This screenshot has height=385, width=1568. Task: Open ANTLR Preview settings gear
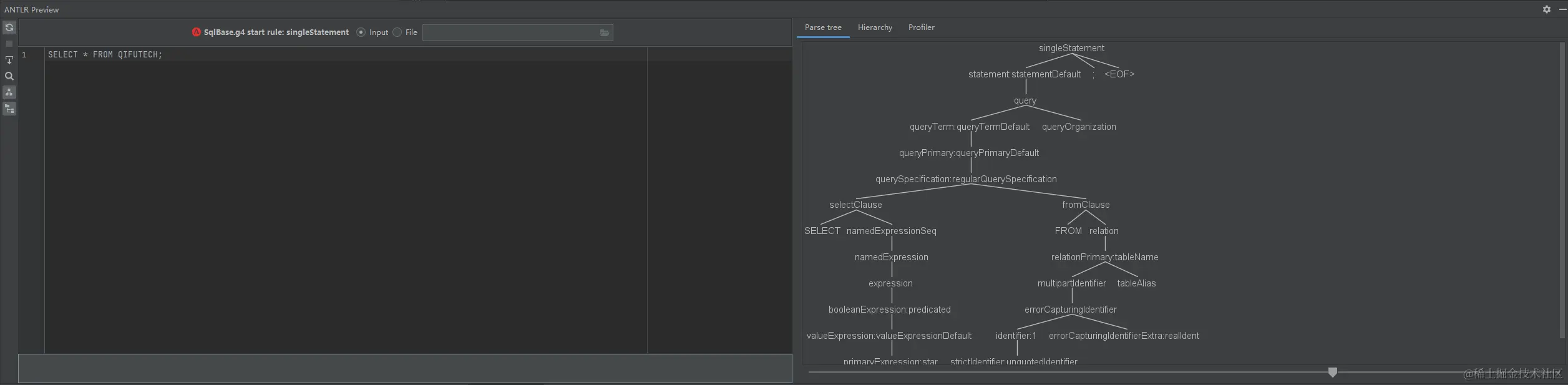coord(1547,9)
